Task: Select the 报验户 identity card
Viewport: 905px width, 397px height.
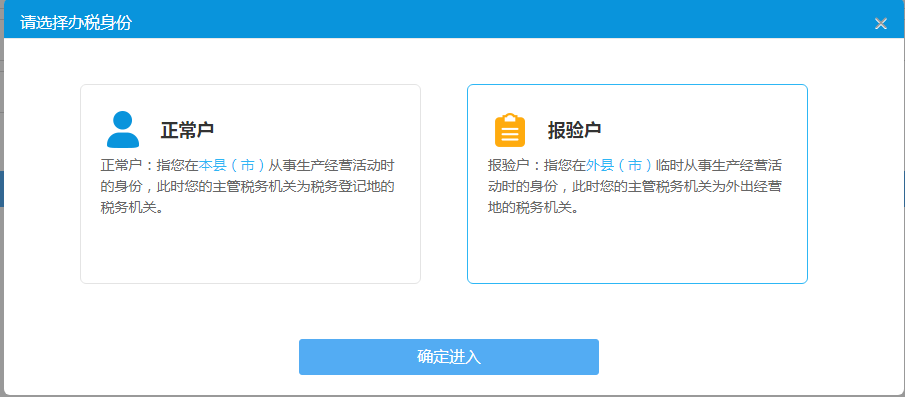Action: (637, 184)
